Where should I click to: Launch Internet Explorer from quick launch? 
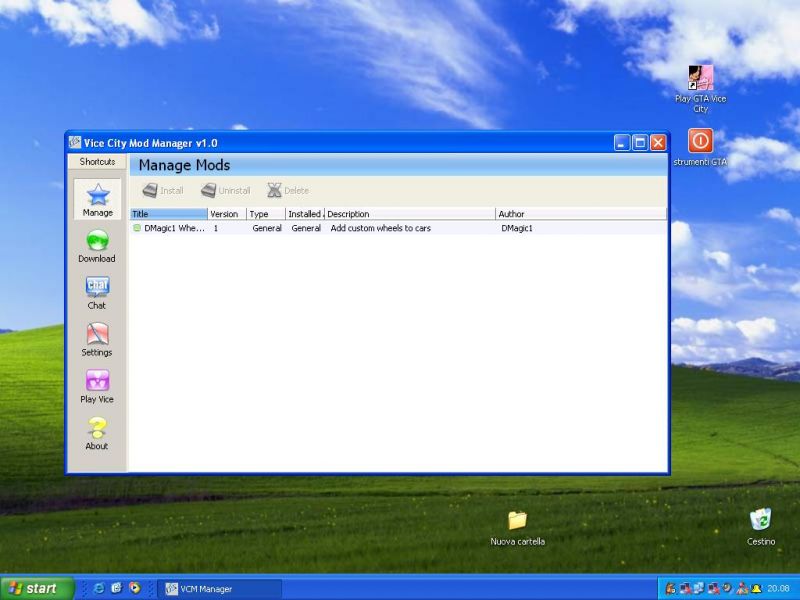click(x=99, y=588)
